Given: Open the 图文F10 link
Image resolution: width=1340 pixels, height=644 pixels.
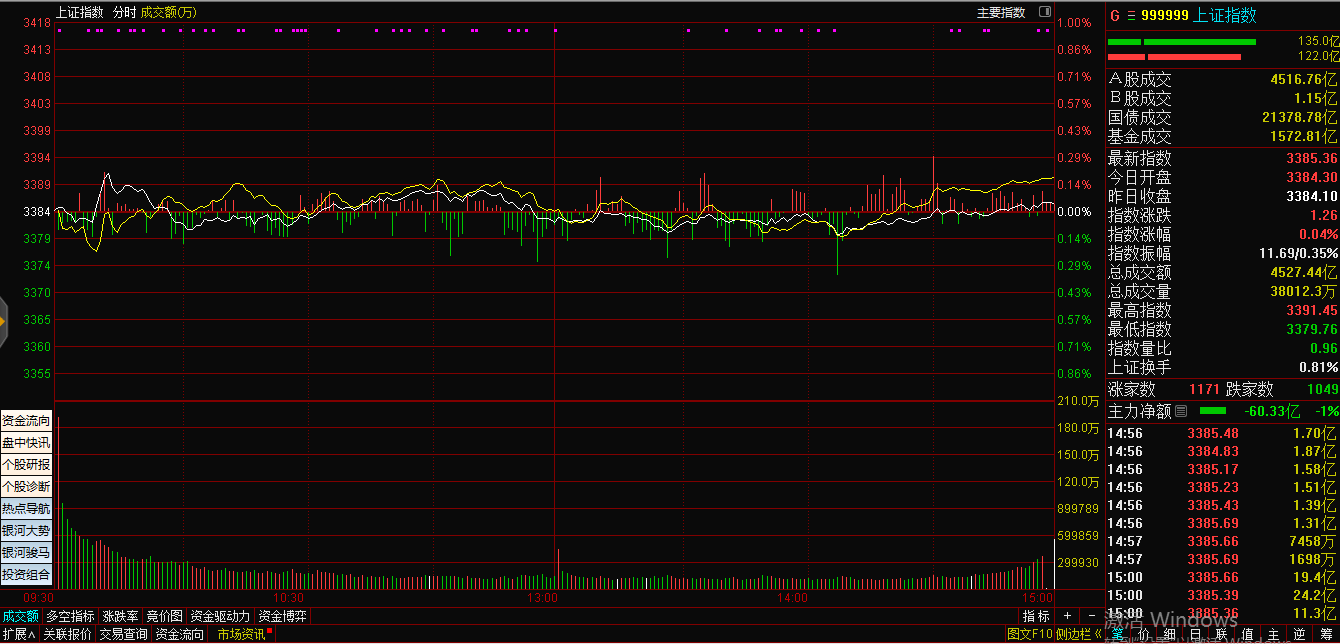Looking at the screenshot, I should coord(1029,634).
